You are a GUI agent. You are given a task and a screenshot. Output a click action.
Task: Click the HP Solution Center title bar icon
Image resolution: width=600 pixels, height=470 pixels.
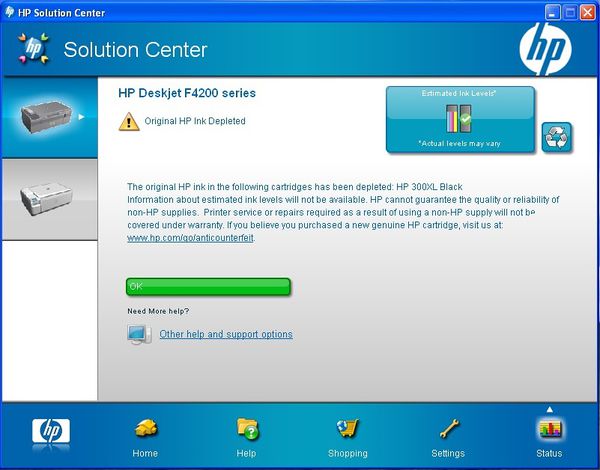[10, 12]
